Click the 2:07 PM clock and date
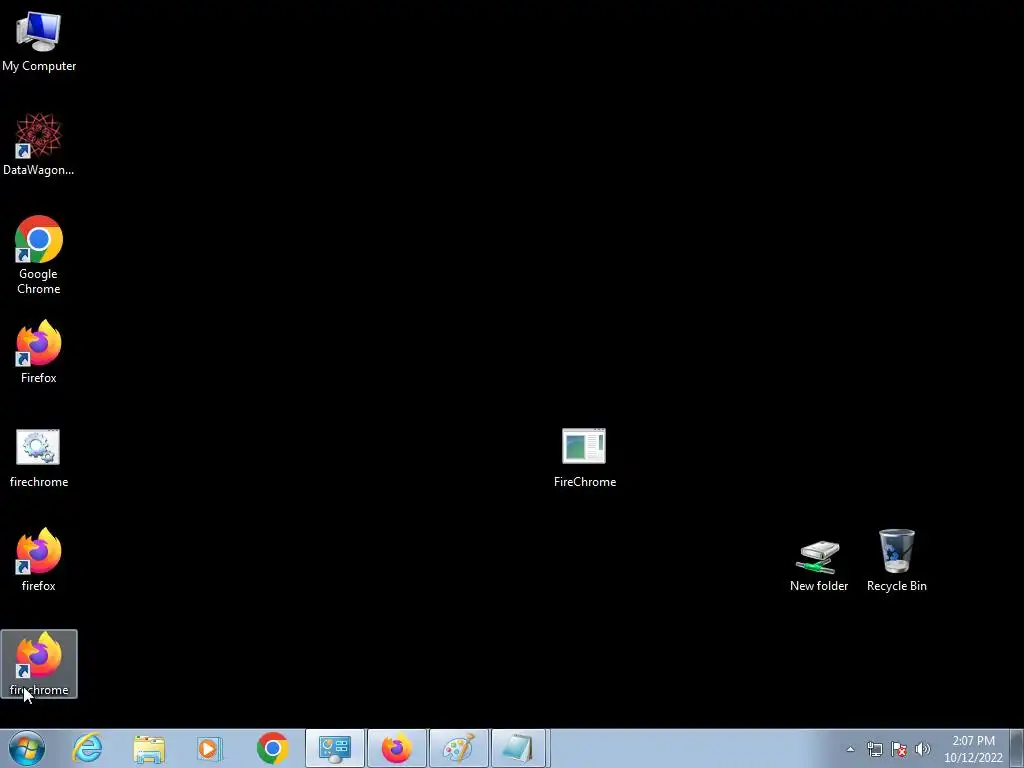This screenshot has width=1024, height=768. pos(973,749)
